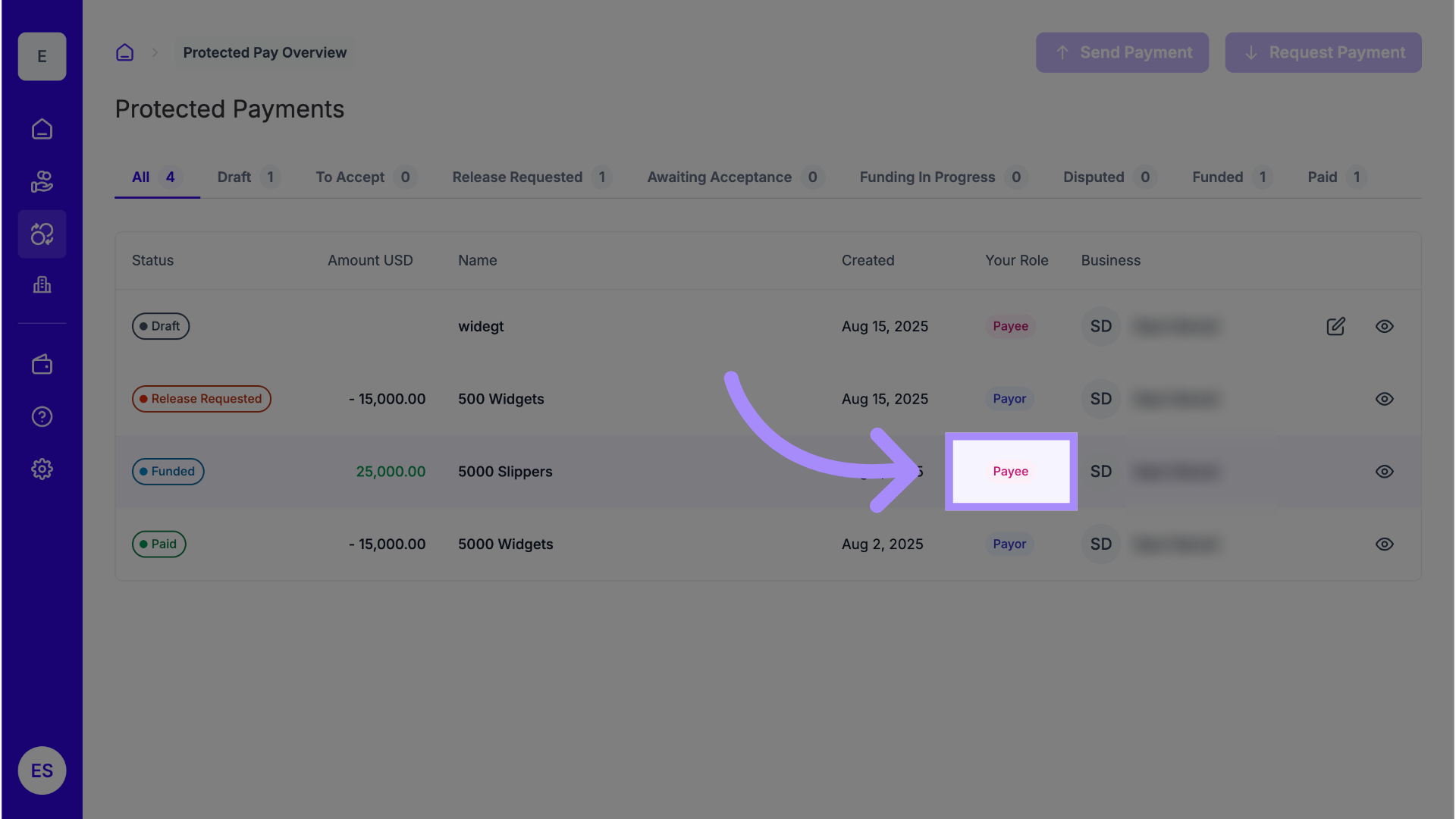Open the home icon in sidebar

coord(42,130)
